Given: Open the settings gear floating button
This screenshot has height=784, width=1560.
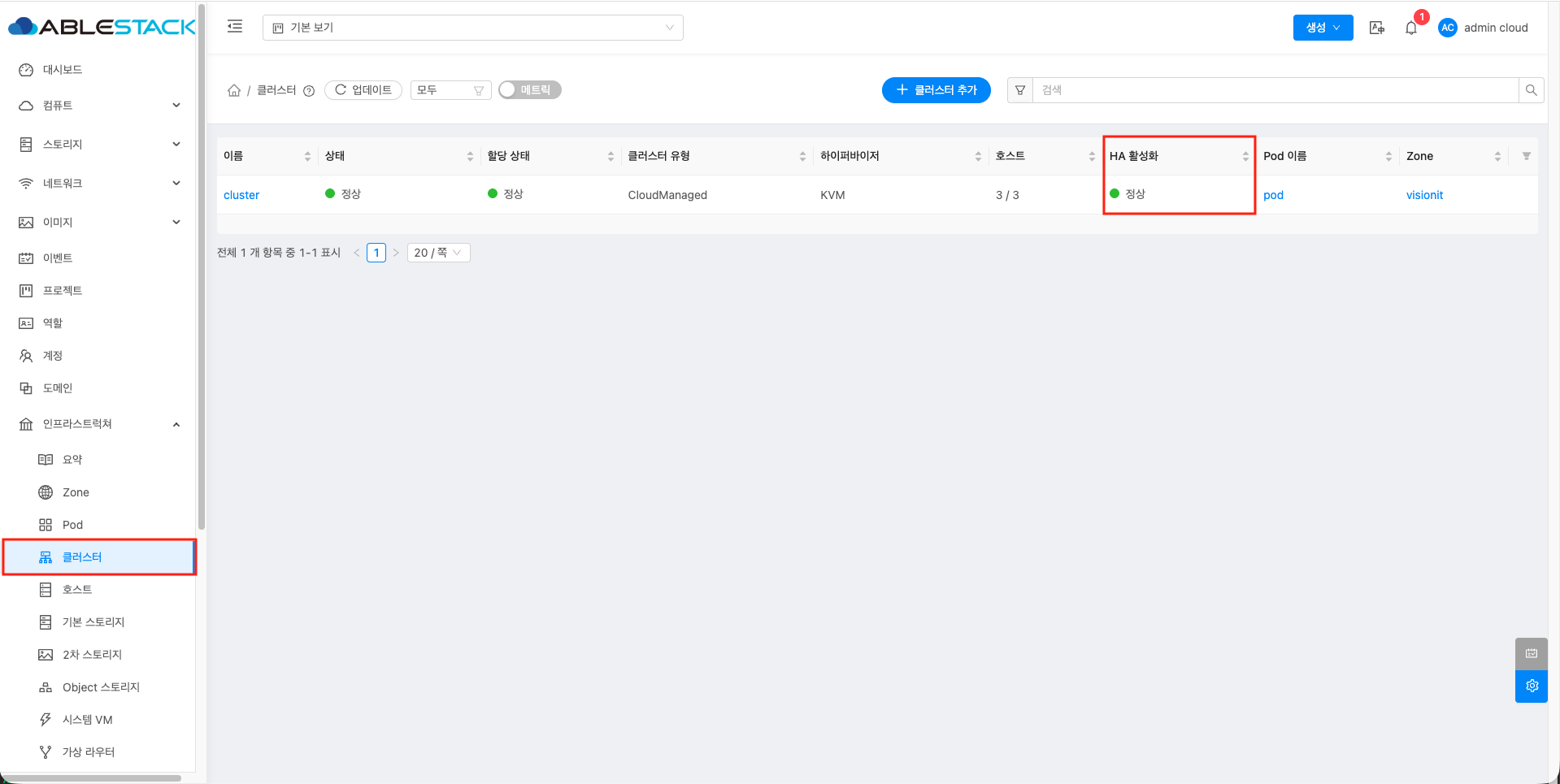Looking at the screenshot, I should (x=1532, y=686).
